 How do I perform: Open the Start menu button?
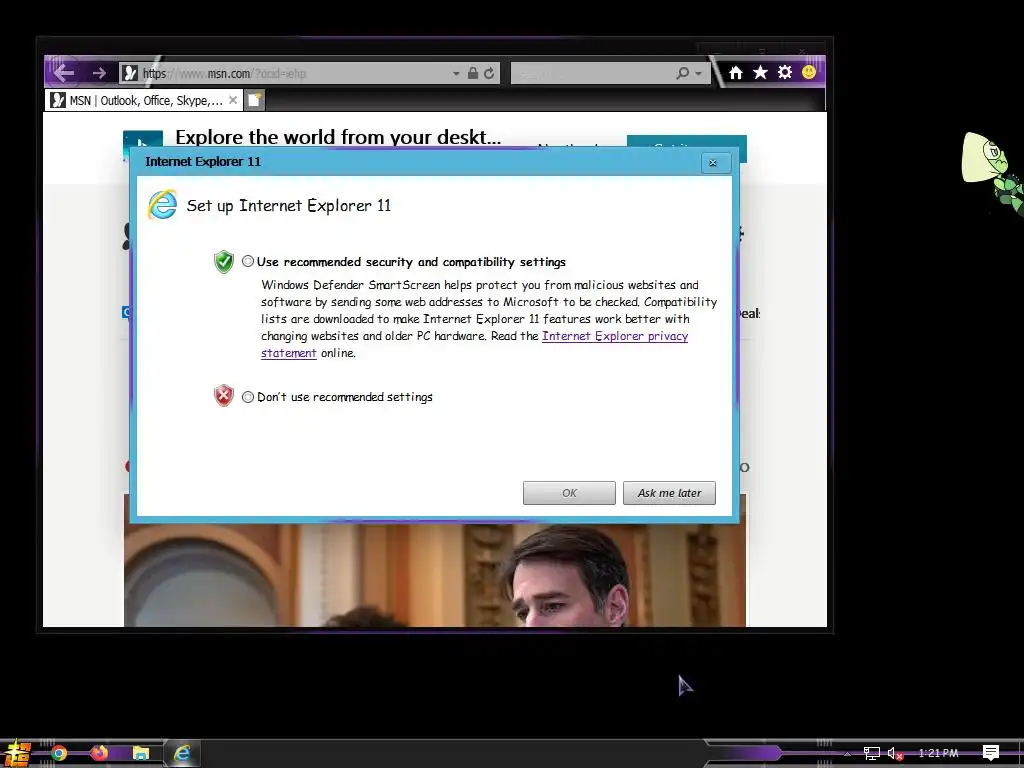tap(16, 754)
